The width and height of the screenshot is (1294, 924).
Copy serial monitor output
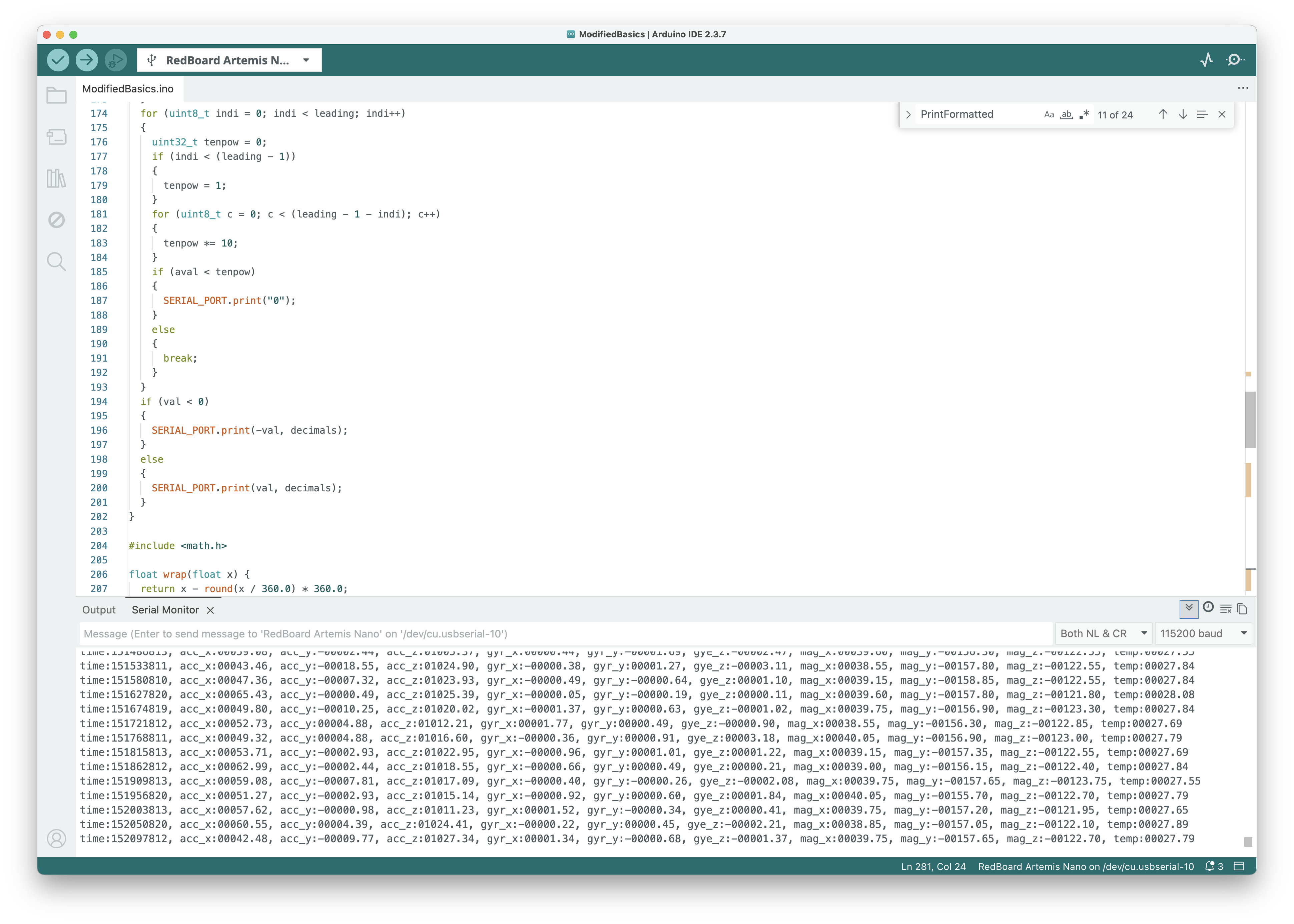tap(1242, 609)
